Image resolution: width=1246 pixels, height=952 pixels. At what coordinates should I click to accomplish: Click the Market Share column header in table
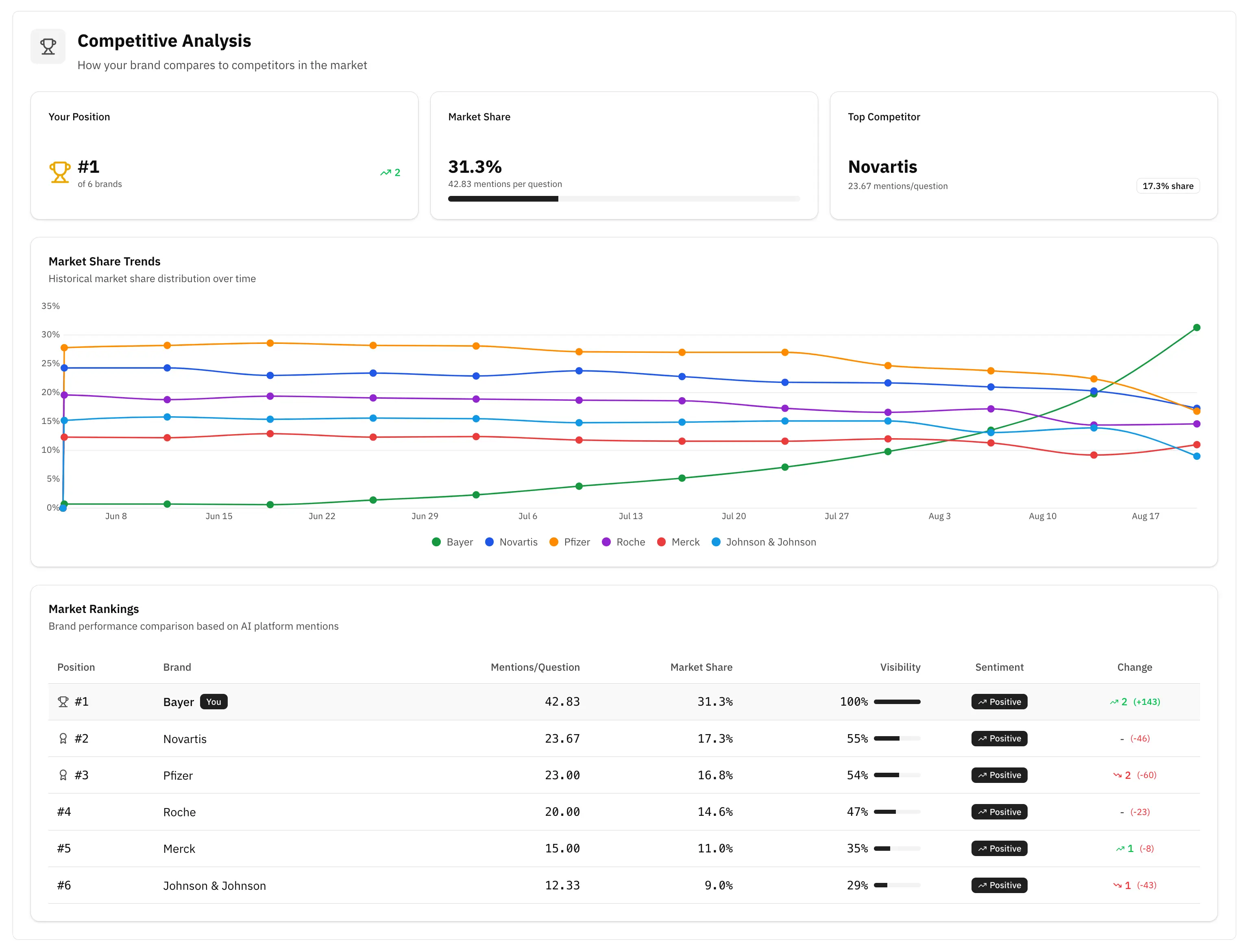(x=701, y=667)
